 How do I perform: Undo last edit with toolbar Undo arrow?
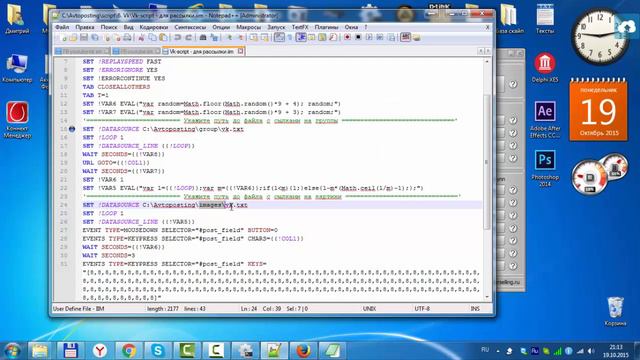click(177, 38)
